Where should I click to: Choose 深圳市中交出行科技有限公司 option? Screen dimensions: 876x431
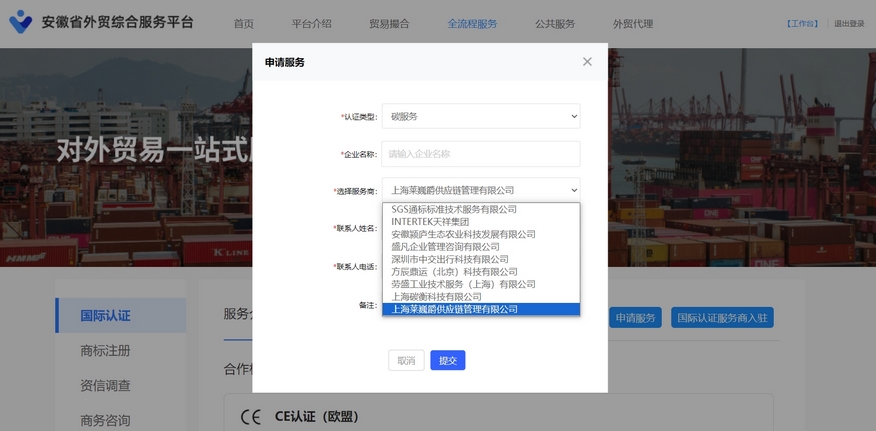(481, 259)
